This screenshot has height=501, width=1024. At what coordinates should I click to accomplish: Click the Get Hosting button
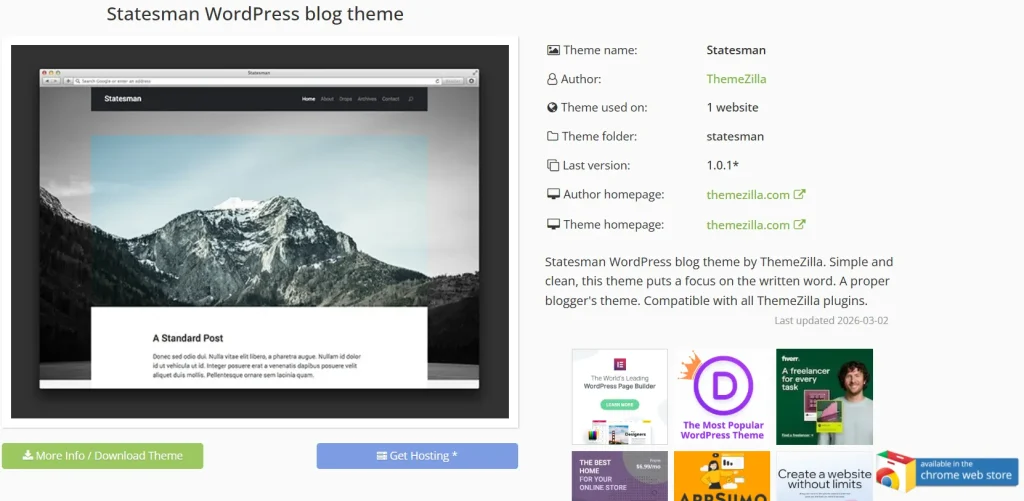point(417,456)
